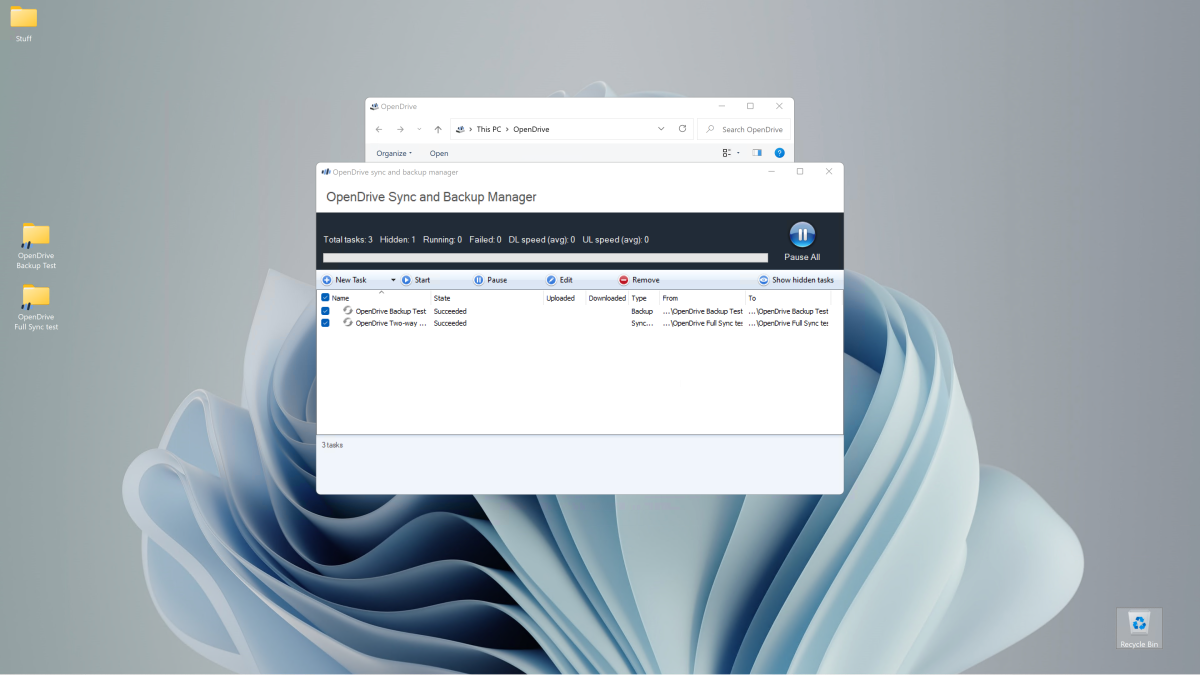
Task: Uncheck the OpenDrive Backup Test task
Action: point(325,311)
